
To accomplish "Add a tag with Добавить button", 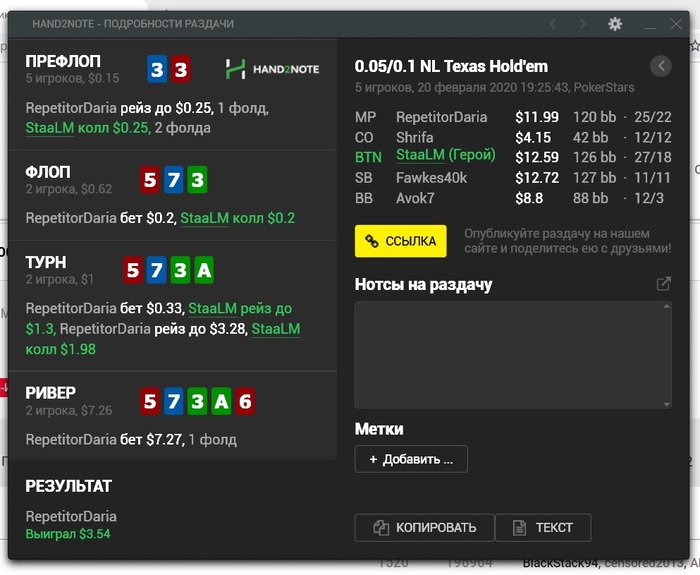I will tap(411, 459).
